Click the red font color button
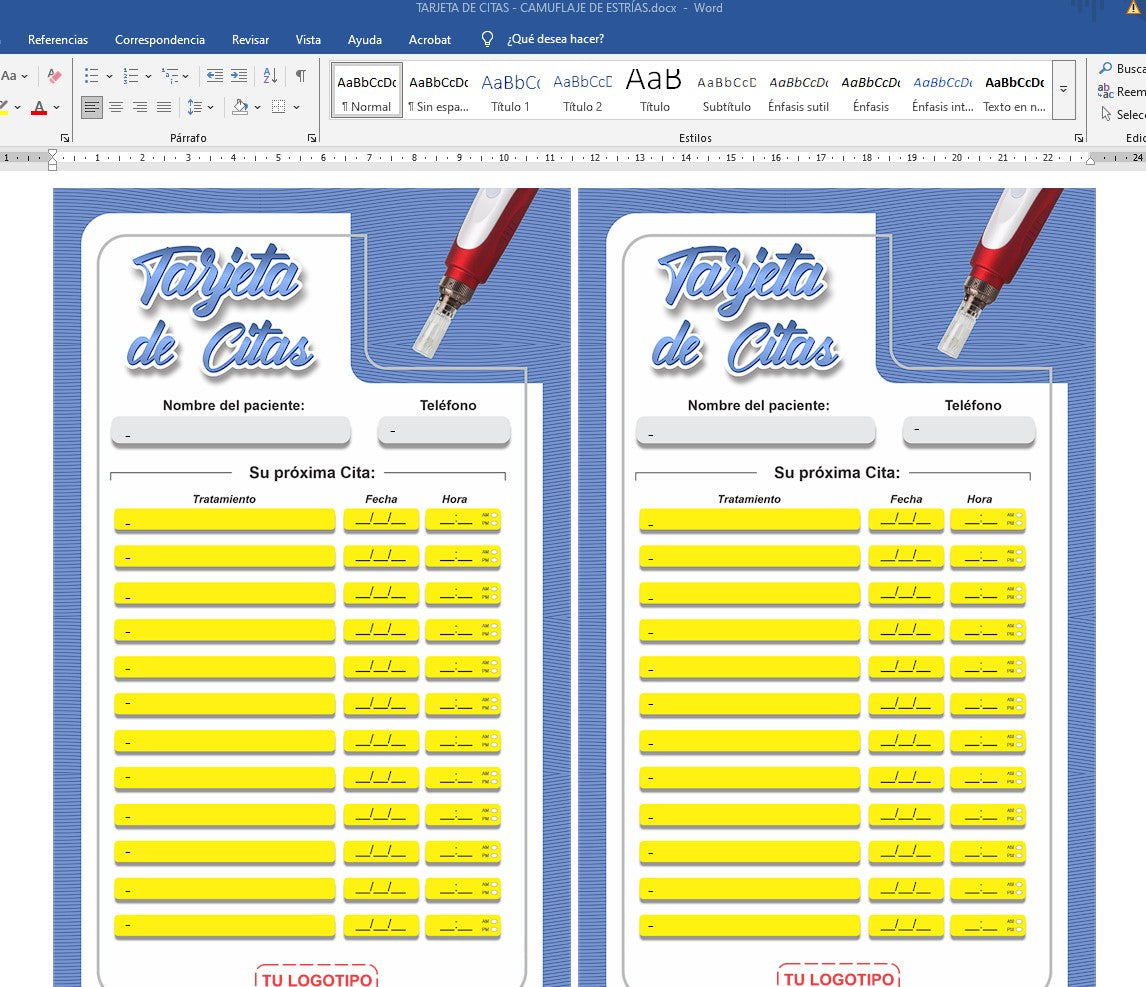The height and width of the screenshot is (987, 1146). pyautogui.click(x=39, y=107)
